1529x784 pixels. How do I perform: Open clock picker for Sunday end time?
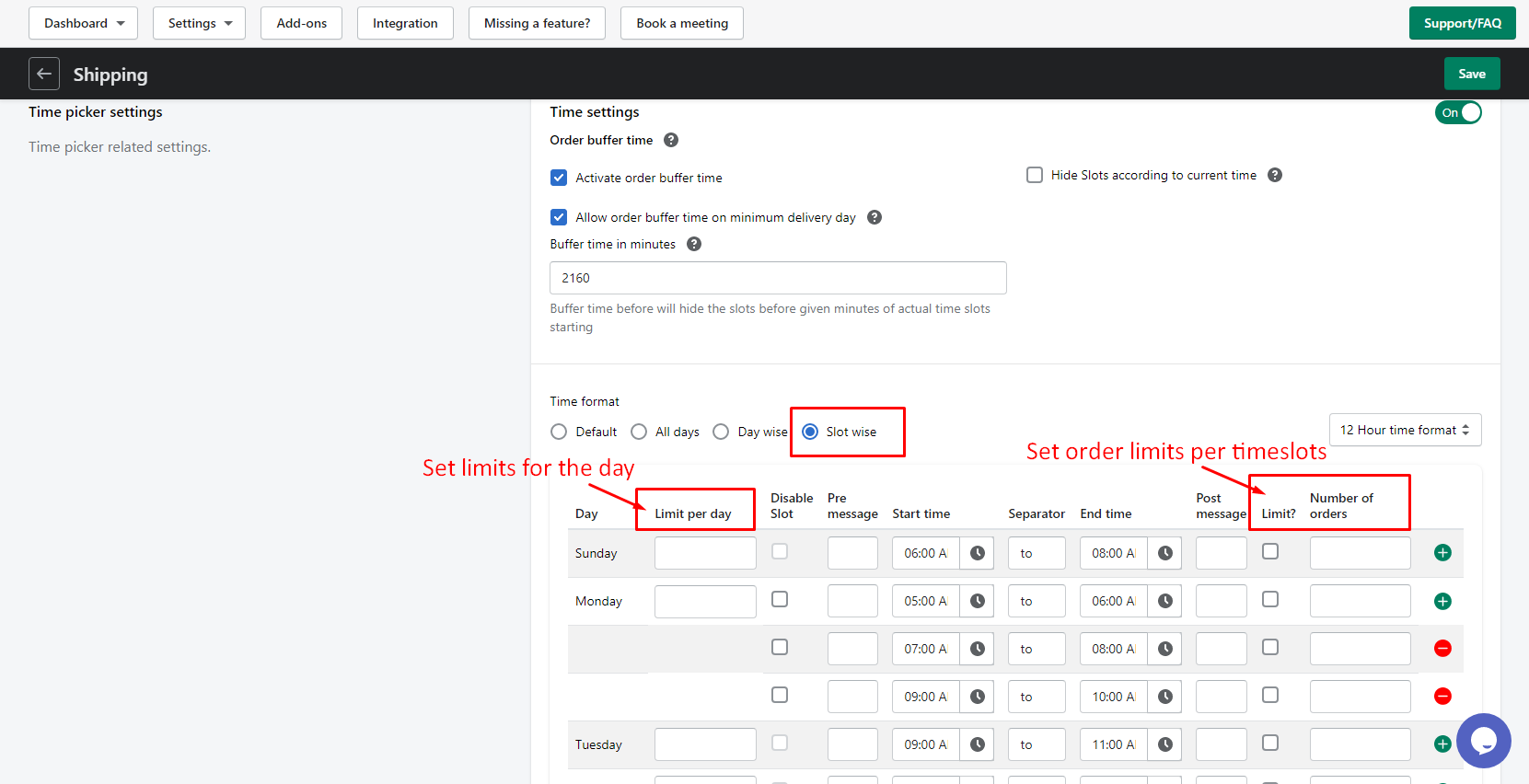pos(1165,553)
